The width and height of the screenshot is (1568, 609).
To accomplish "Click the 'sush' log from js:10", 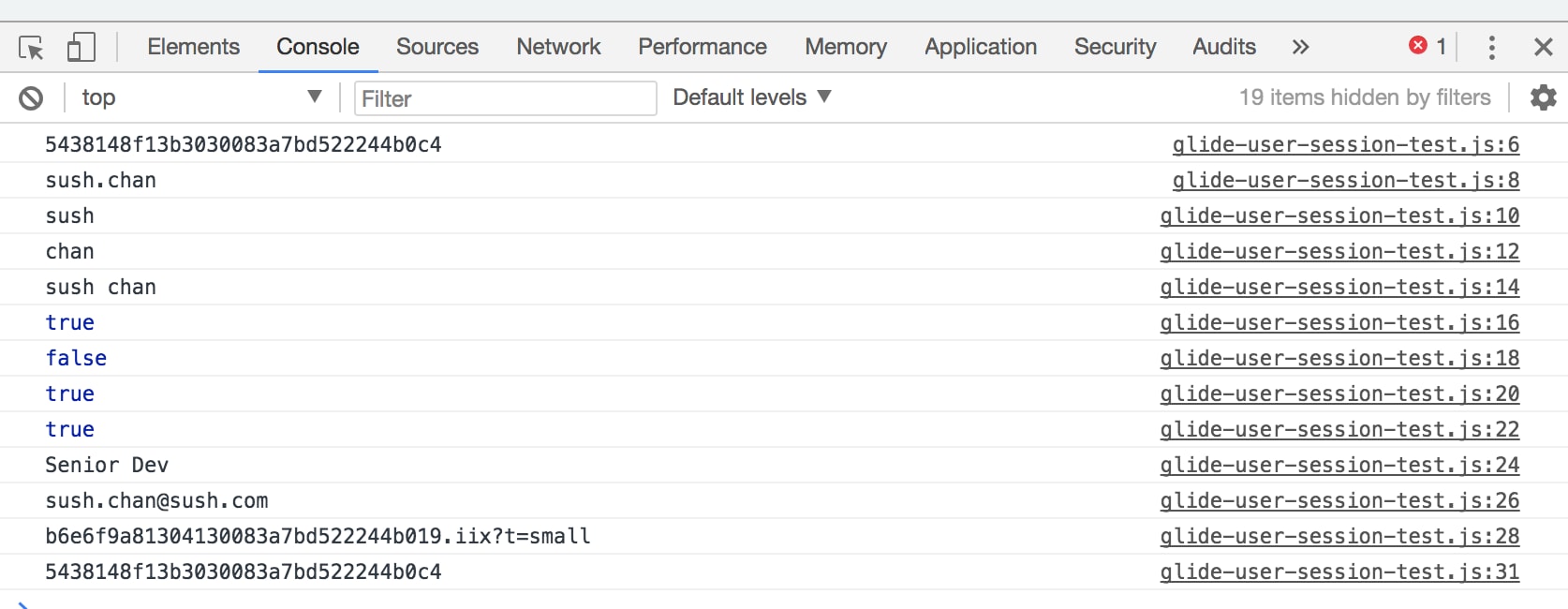I will coord(70,215).
